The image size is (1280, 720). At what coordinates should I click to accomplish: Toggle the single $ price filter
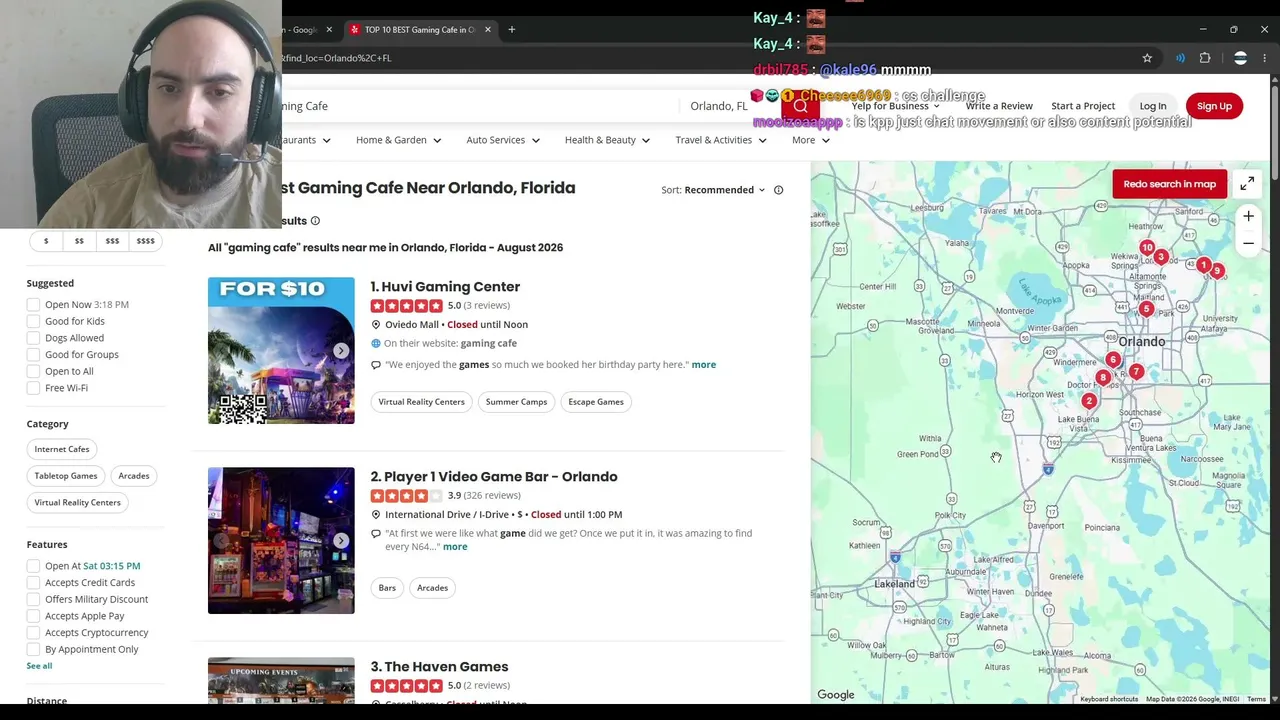tap(45, 241)
